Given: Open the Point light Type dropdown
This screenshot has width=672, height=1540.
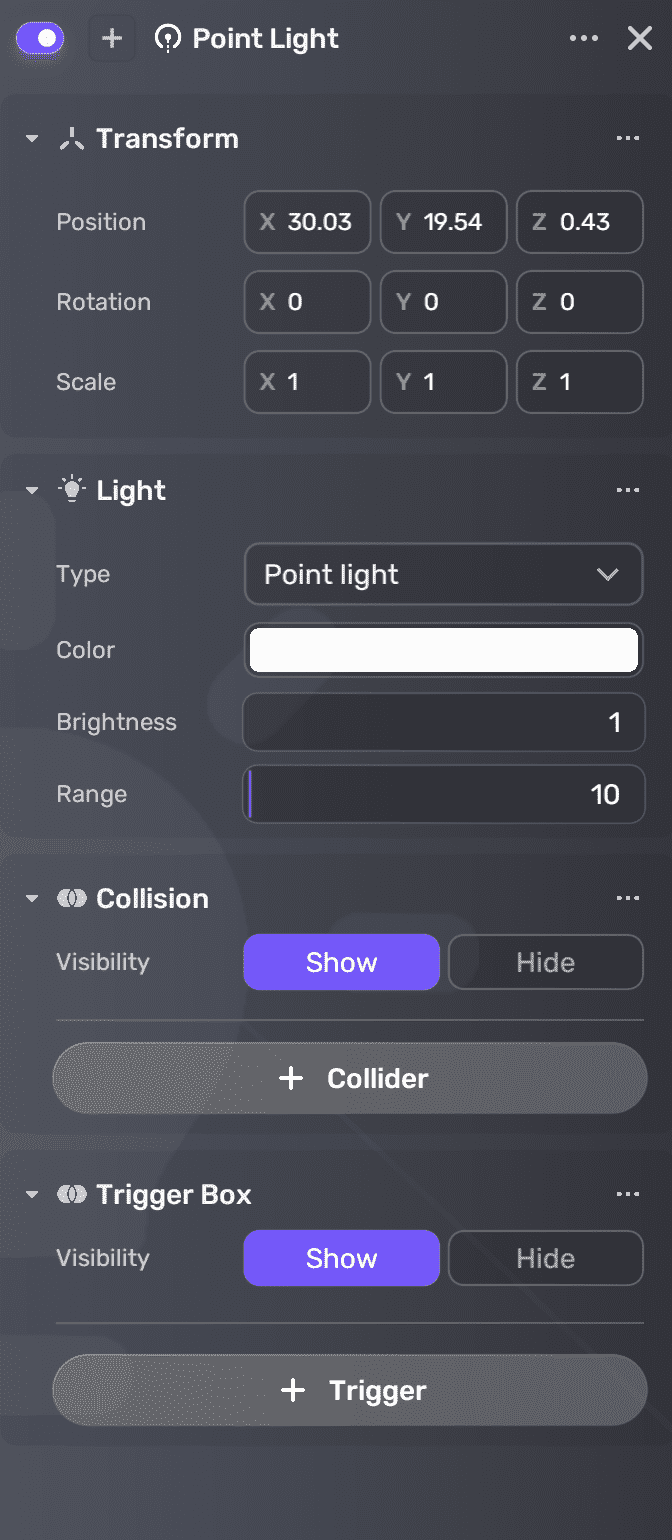Looking at the screenshot, I should (x=443, y=574).
